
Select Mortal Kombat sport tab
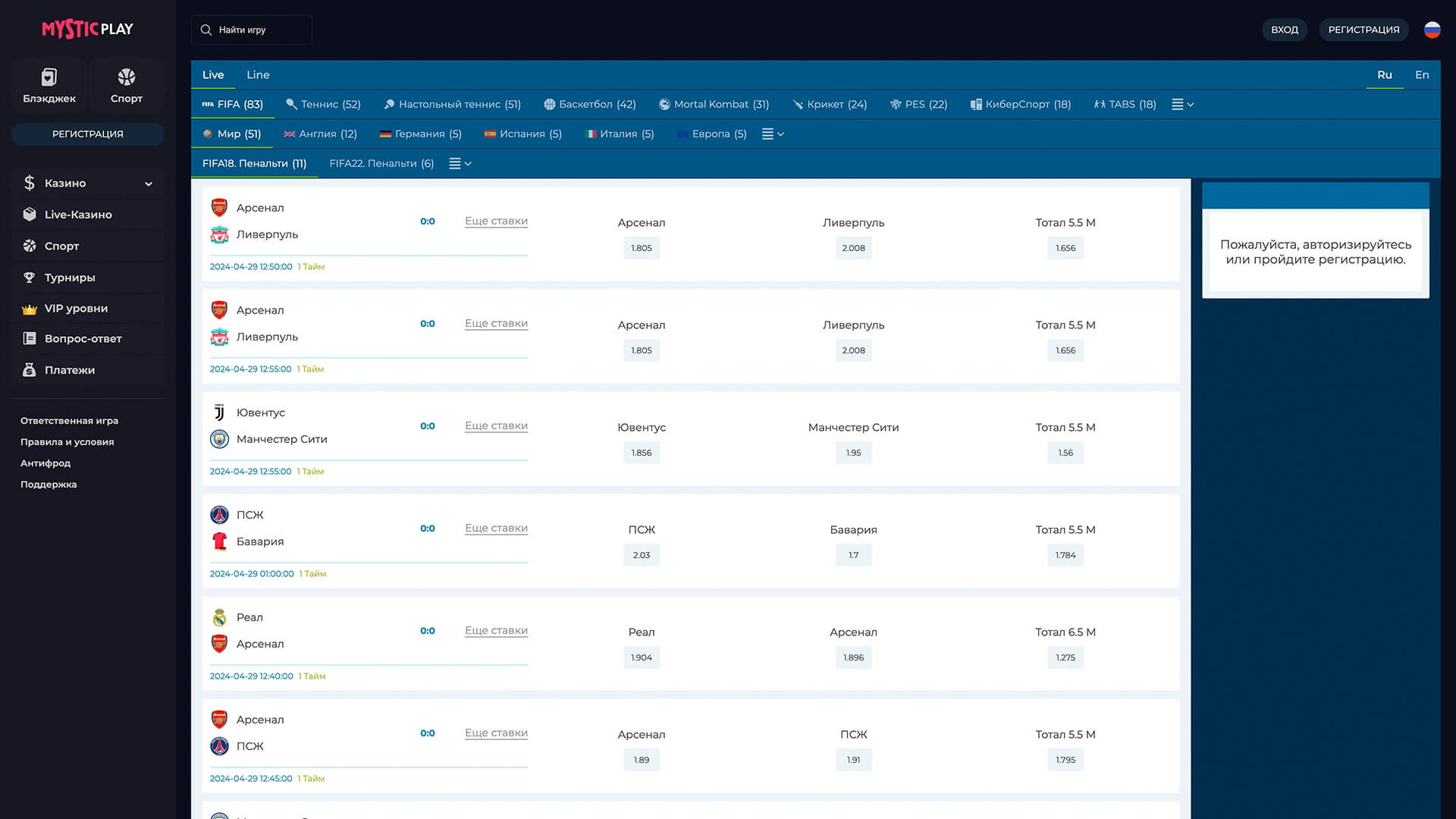point(714,105)
